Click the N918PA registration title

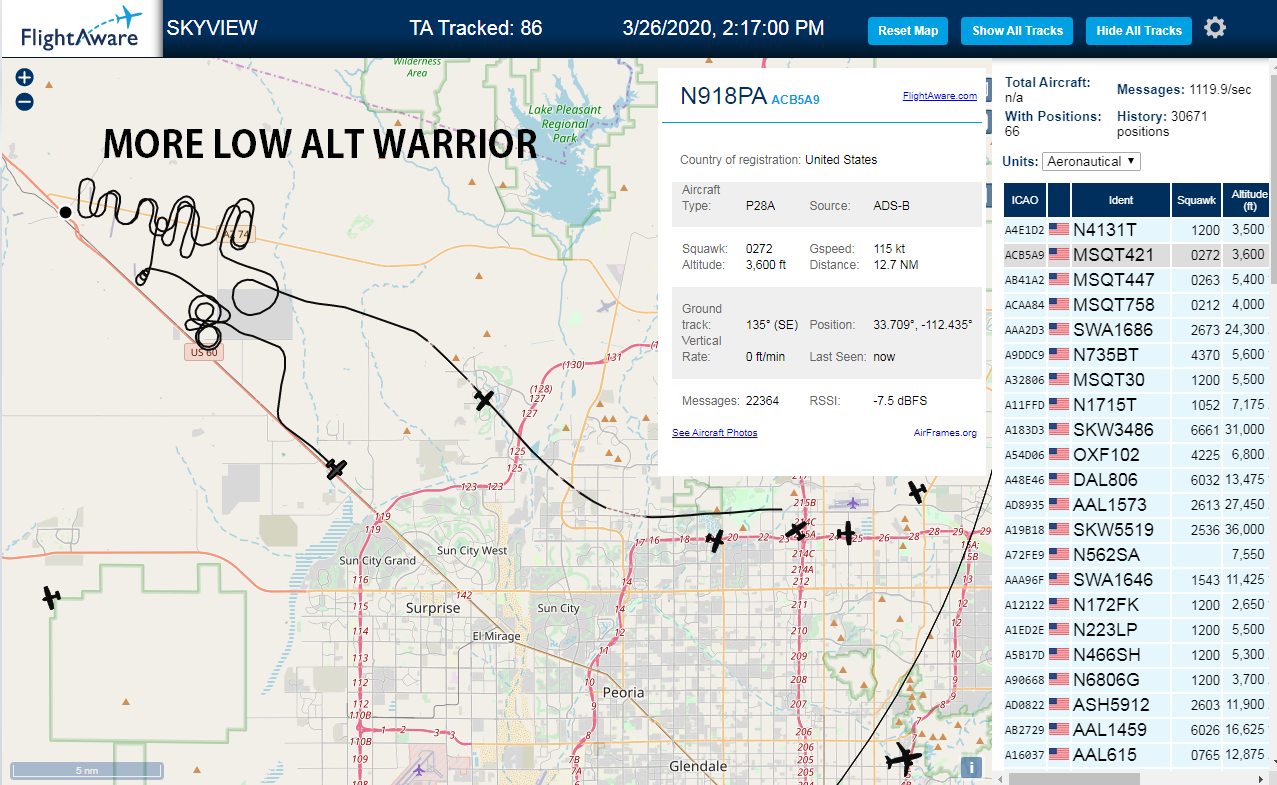pyautogui.click(x=723, y=96)
